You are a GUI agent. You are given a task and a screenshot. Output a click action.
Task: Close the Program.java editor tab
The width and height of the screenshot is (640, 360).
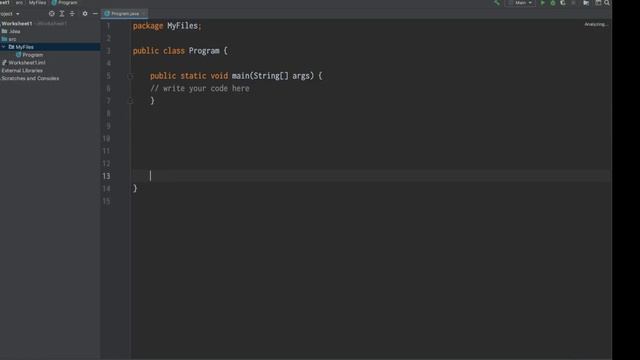tap(144, 13)
